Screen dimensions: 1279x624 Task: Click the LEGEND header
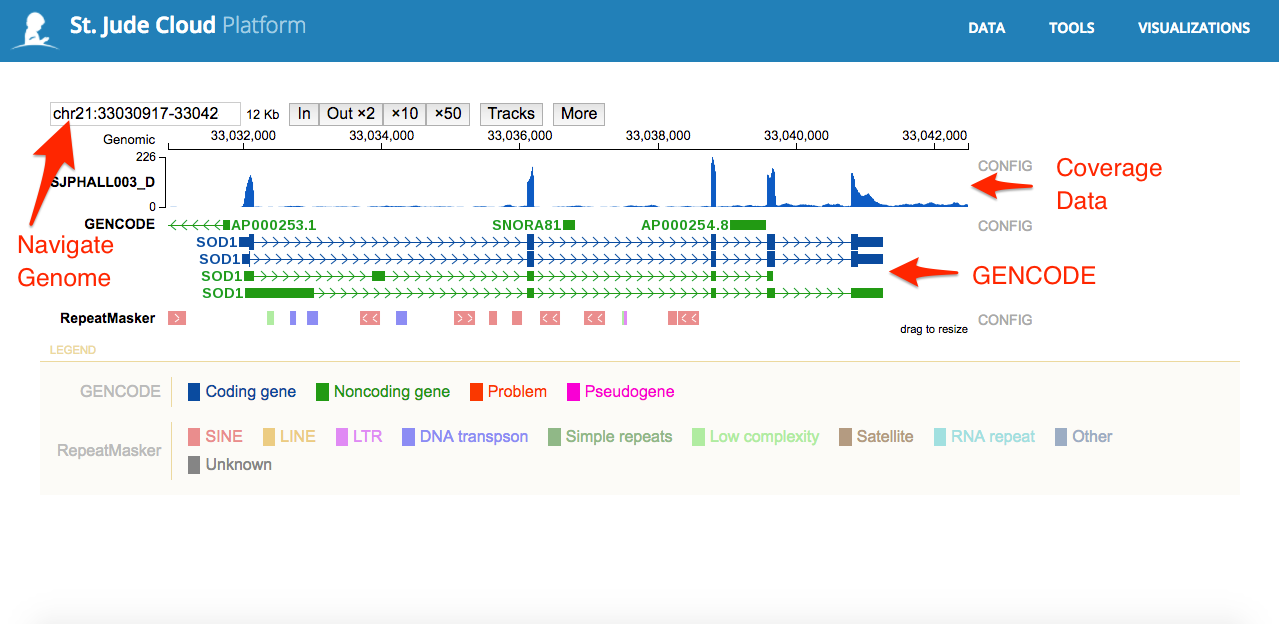[x=73, y=350]
